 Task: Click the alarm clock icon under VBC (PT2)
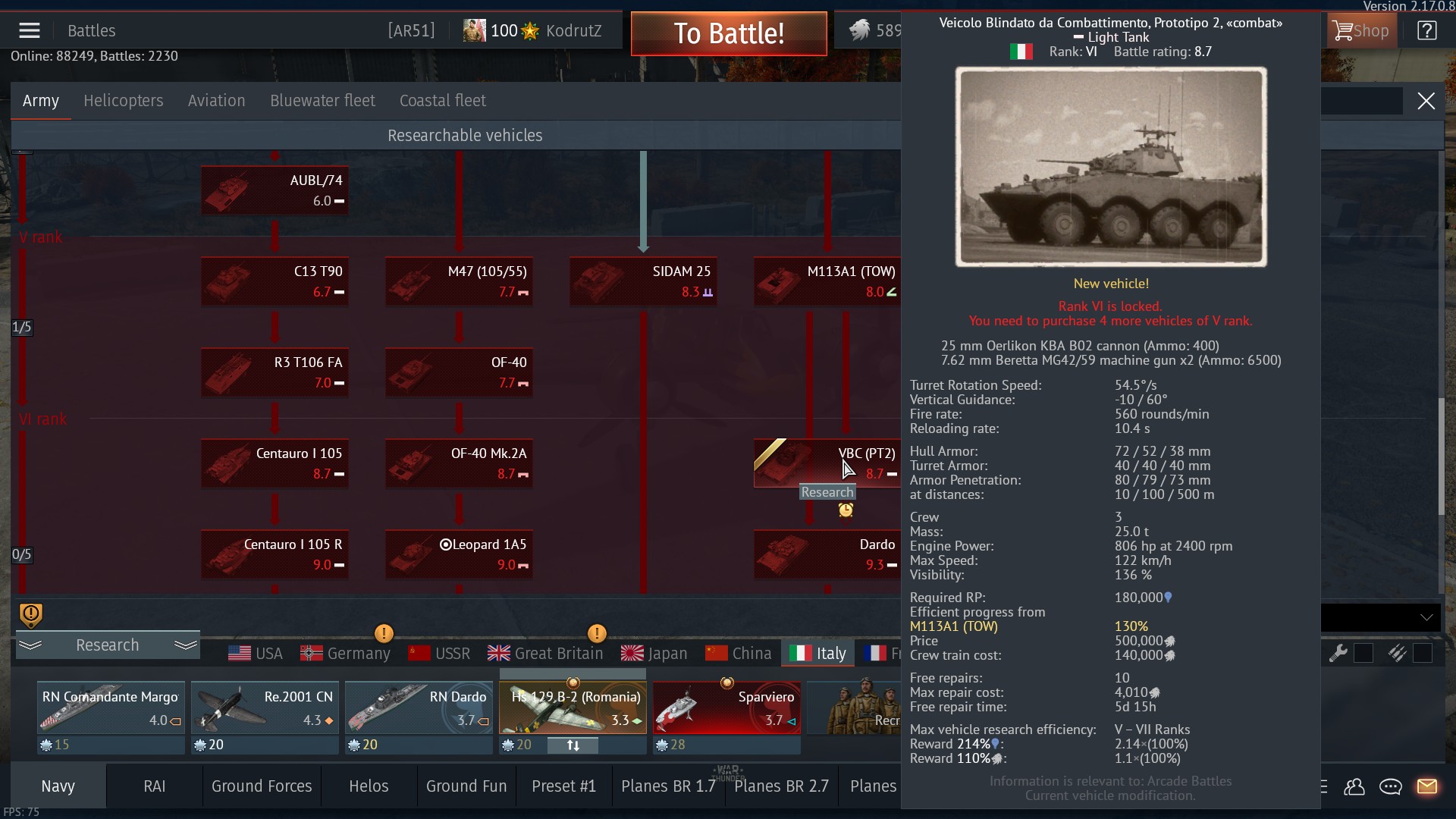846,510
